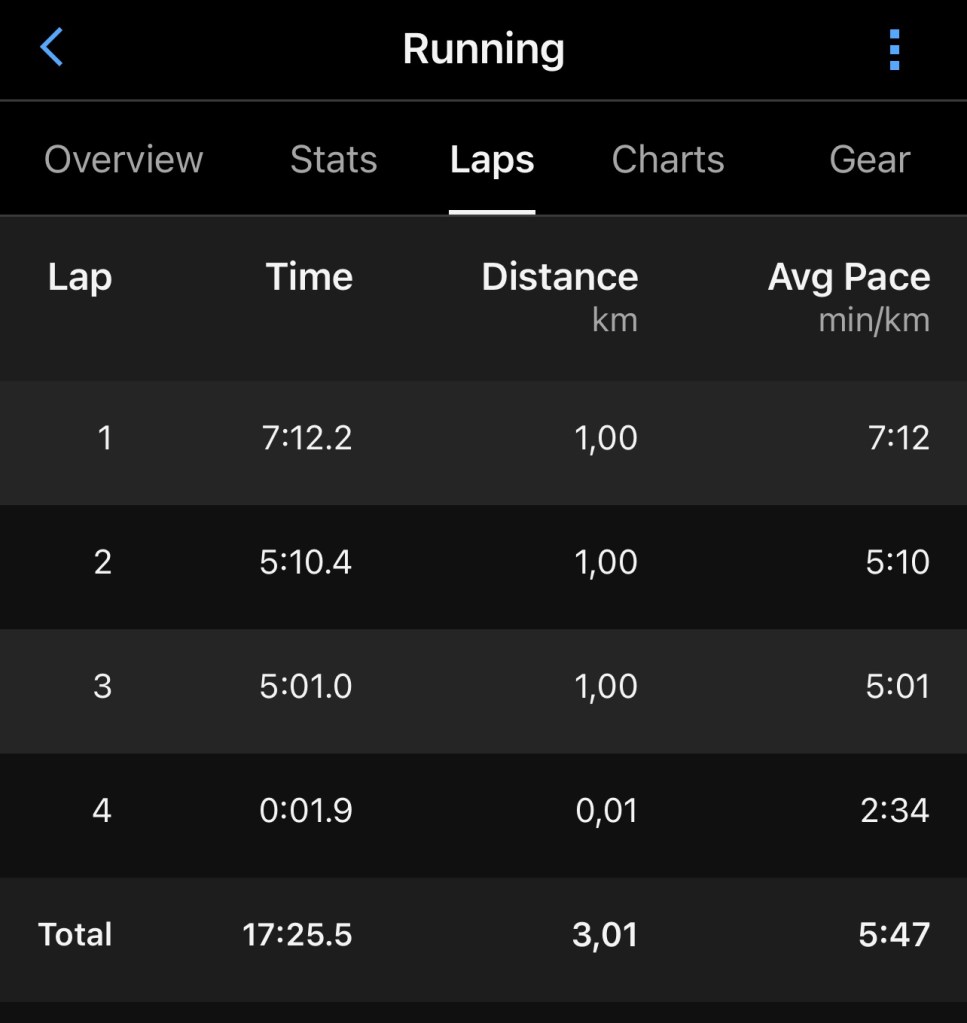Screen dimensions: 967x1023
Task: Go to the Charts tab
Action: click(668, 160)
